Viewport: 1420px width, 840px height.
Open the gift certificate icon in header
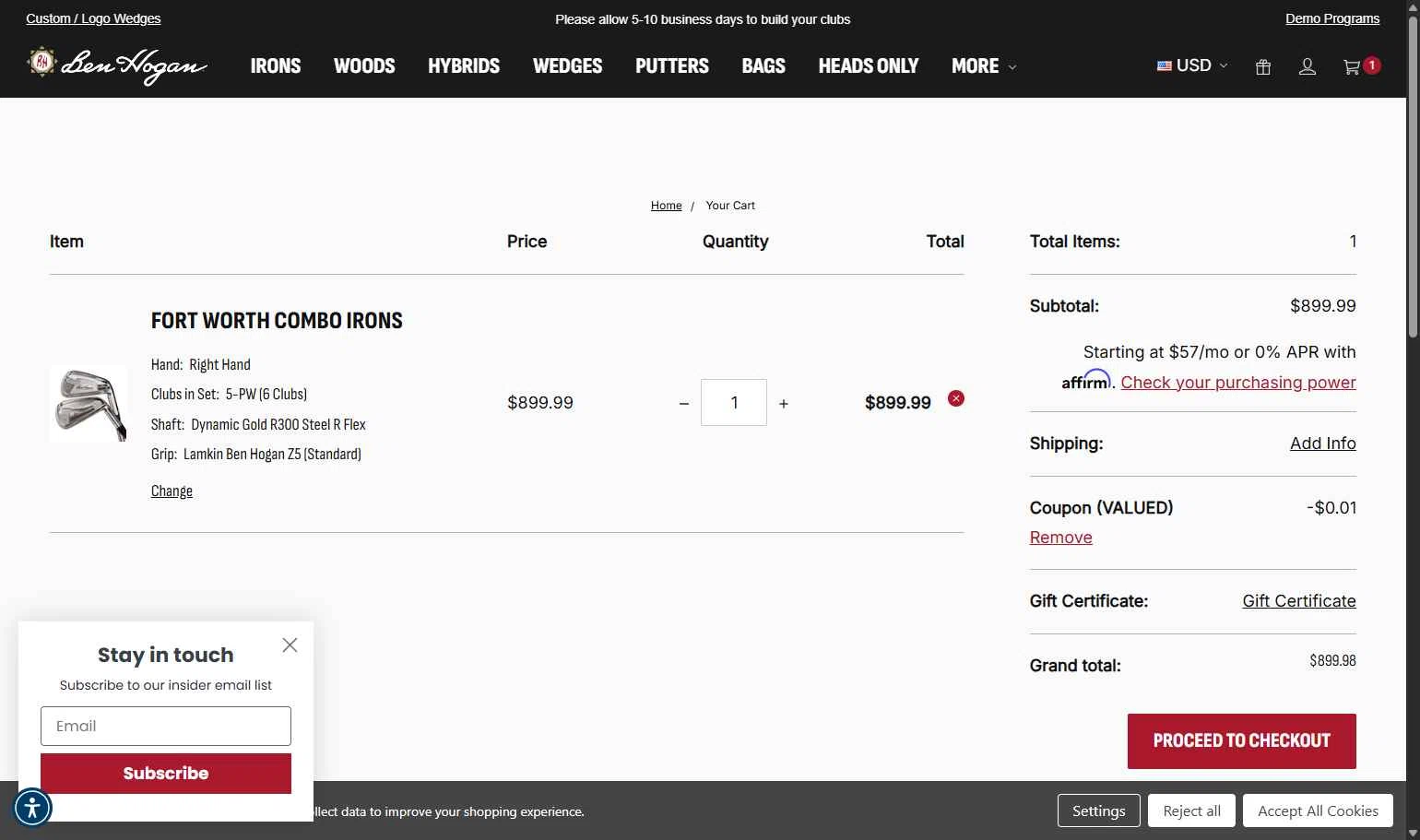click(x=1263, y=66)
